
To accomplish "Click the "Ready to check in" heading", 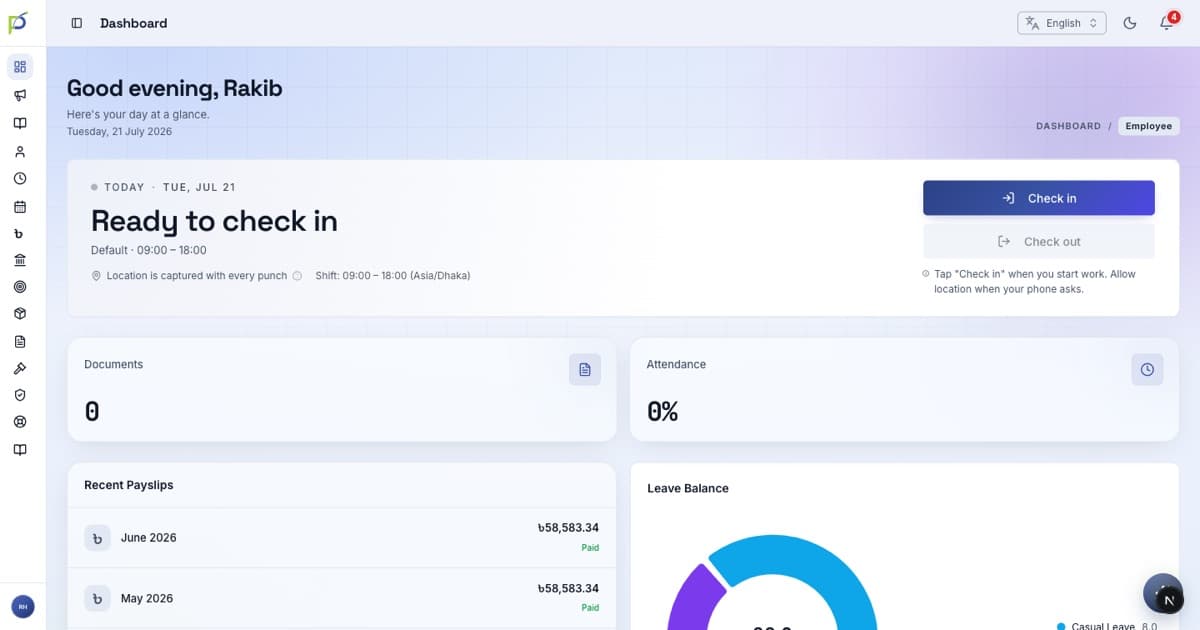I will coord(214,220).
